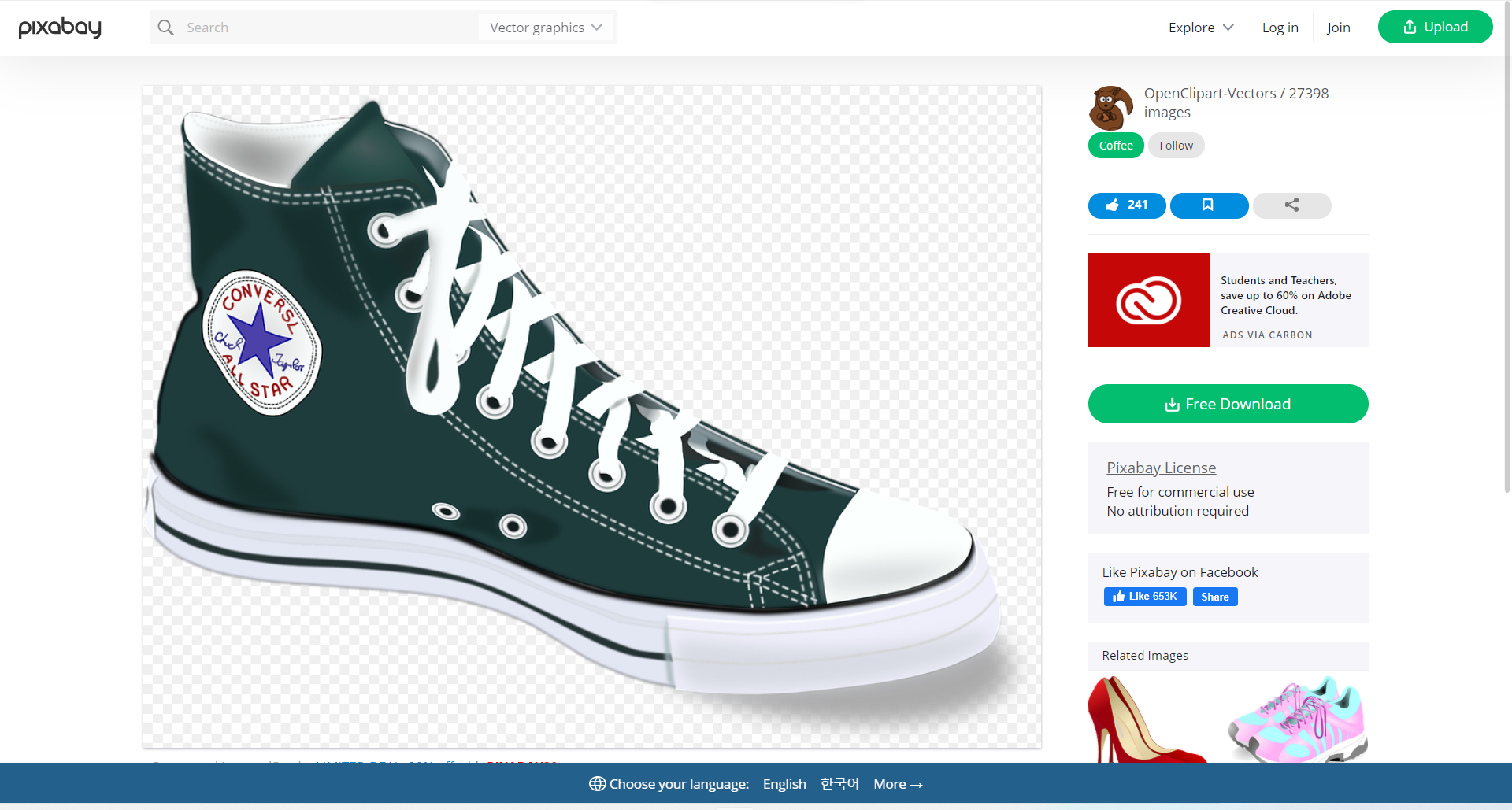Click the Facebook Share button

point(1215,597)
